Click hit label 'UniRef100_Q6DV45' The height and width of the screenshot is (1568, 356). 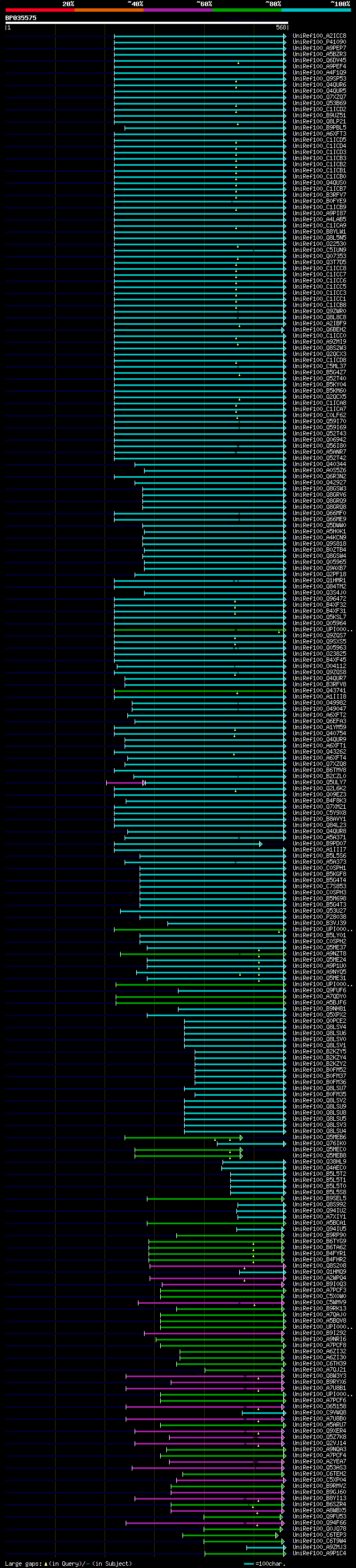[x=319, y=60]
